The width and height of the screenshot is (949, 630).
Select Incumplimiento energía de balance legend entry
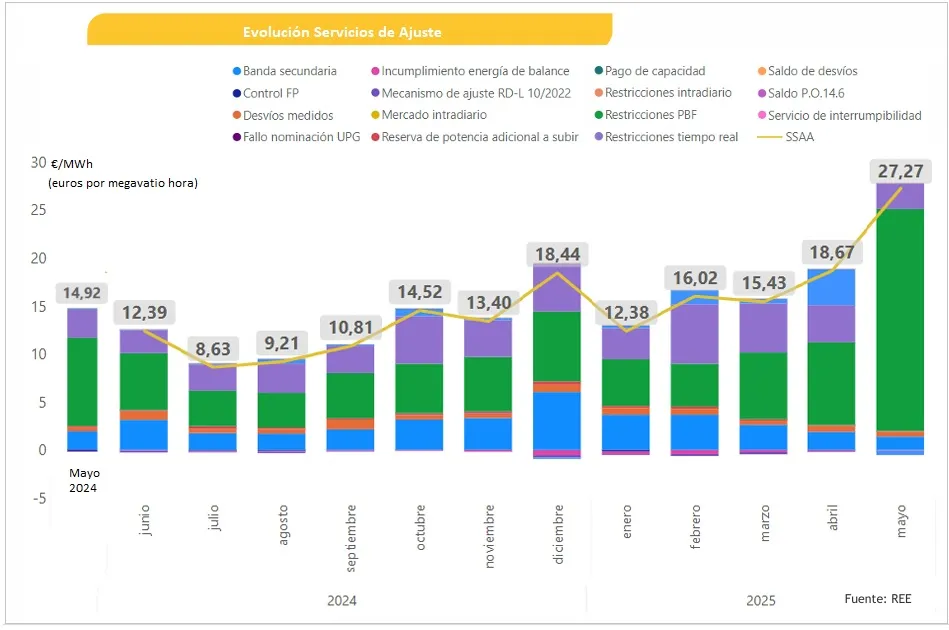pyautogui.click(x=470, y=71)
